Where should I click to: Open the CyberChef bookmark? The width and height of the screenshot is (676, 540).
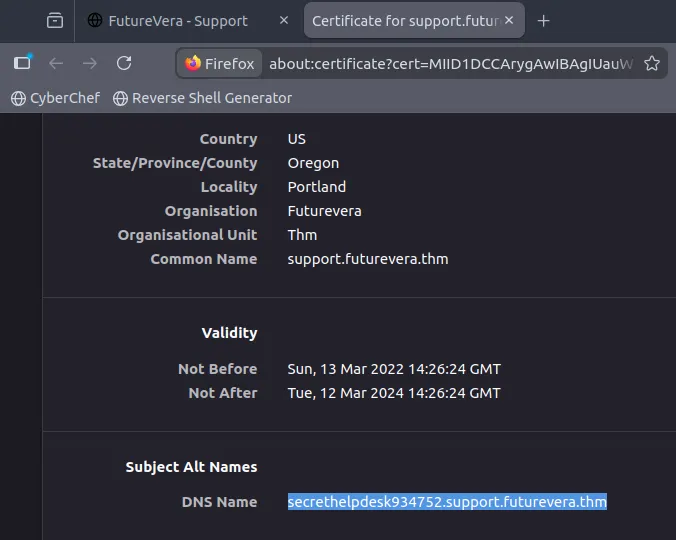coord(56,98)
